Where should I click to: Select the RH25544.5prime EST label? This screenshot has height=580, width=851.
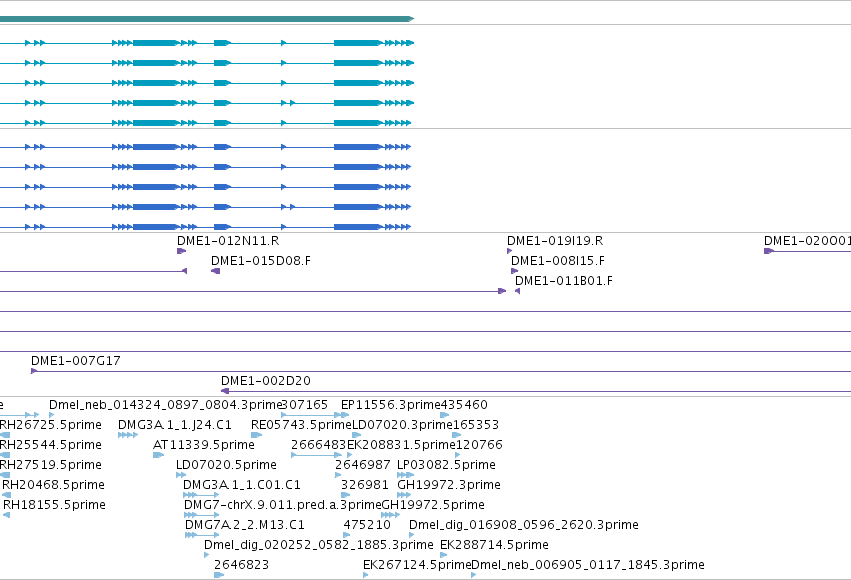(x=50, y=445)
